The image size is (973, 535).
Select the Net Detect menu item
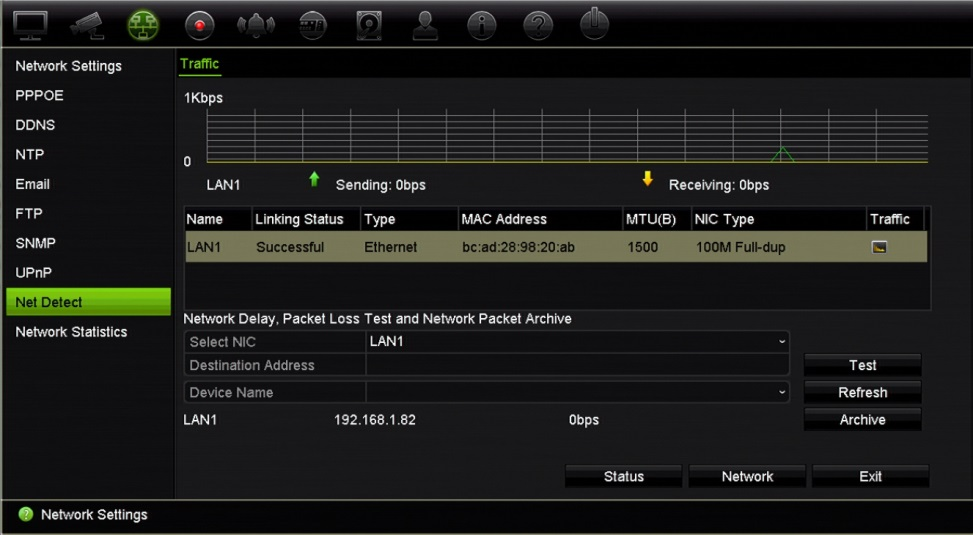coord(88,302)
